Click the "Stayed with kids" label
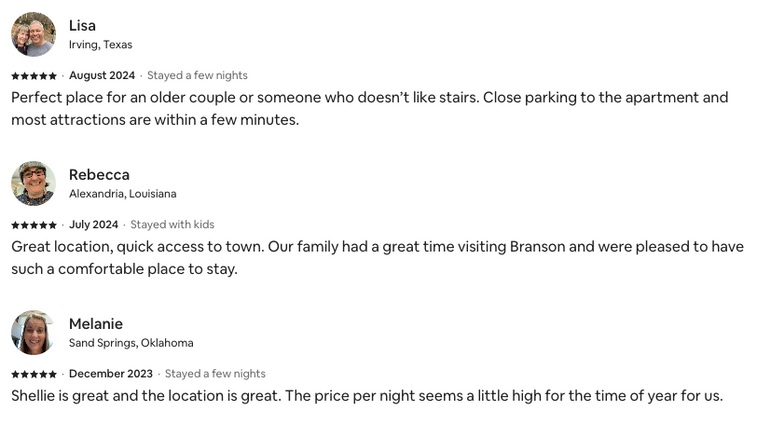Image resolution: width=757 pixels, height=422 pixels. click(172, 224)
